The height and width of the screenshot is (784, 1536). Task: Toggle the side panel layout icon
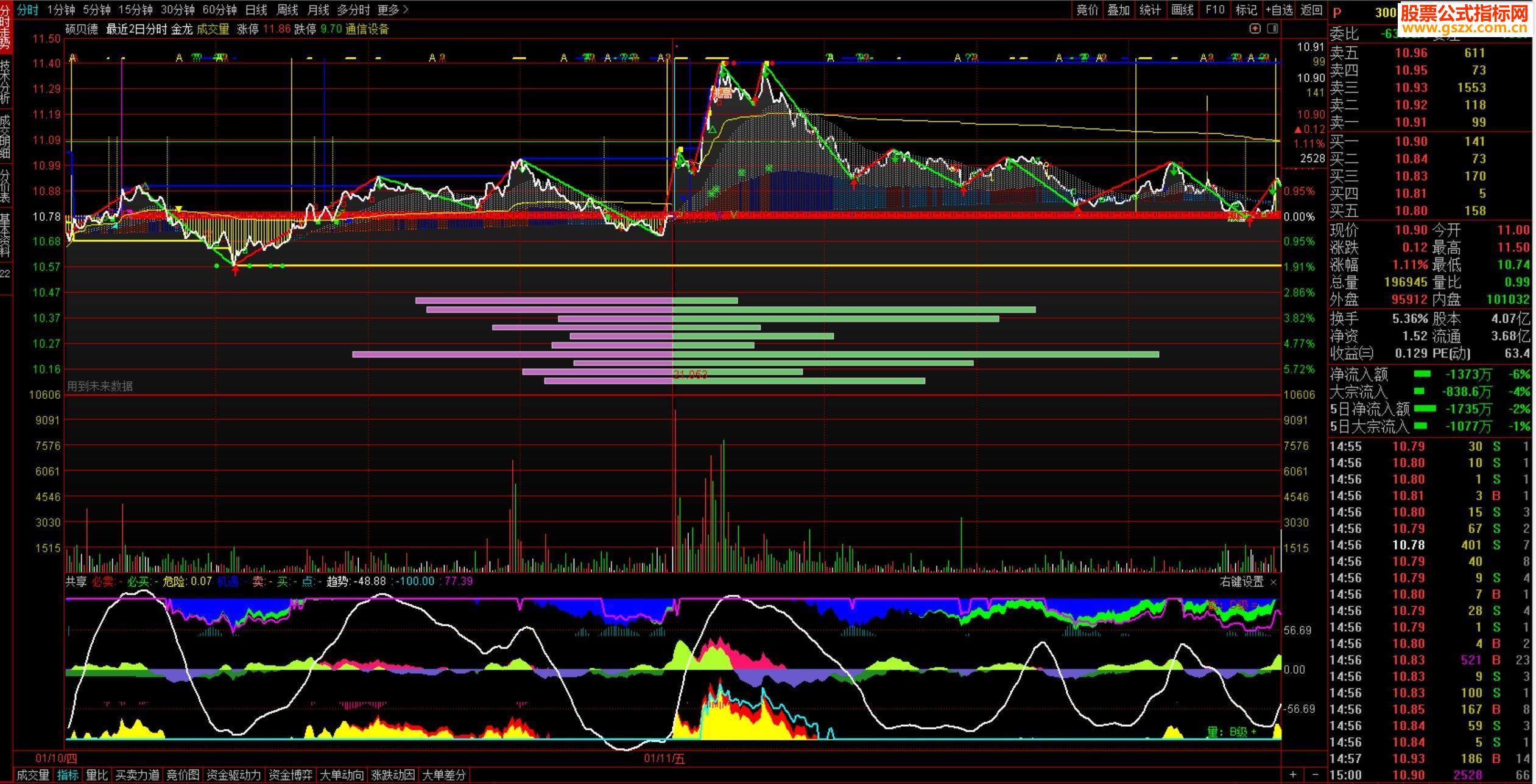[1272, 29]
